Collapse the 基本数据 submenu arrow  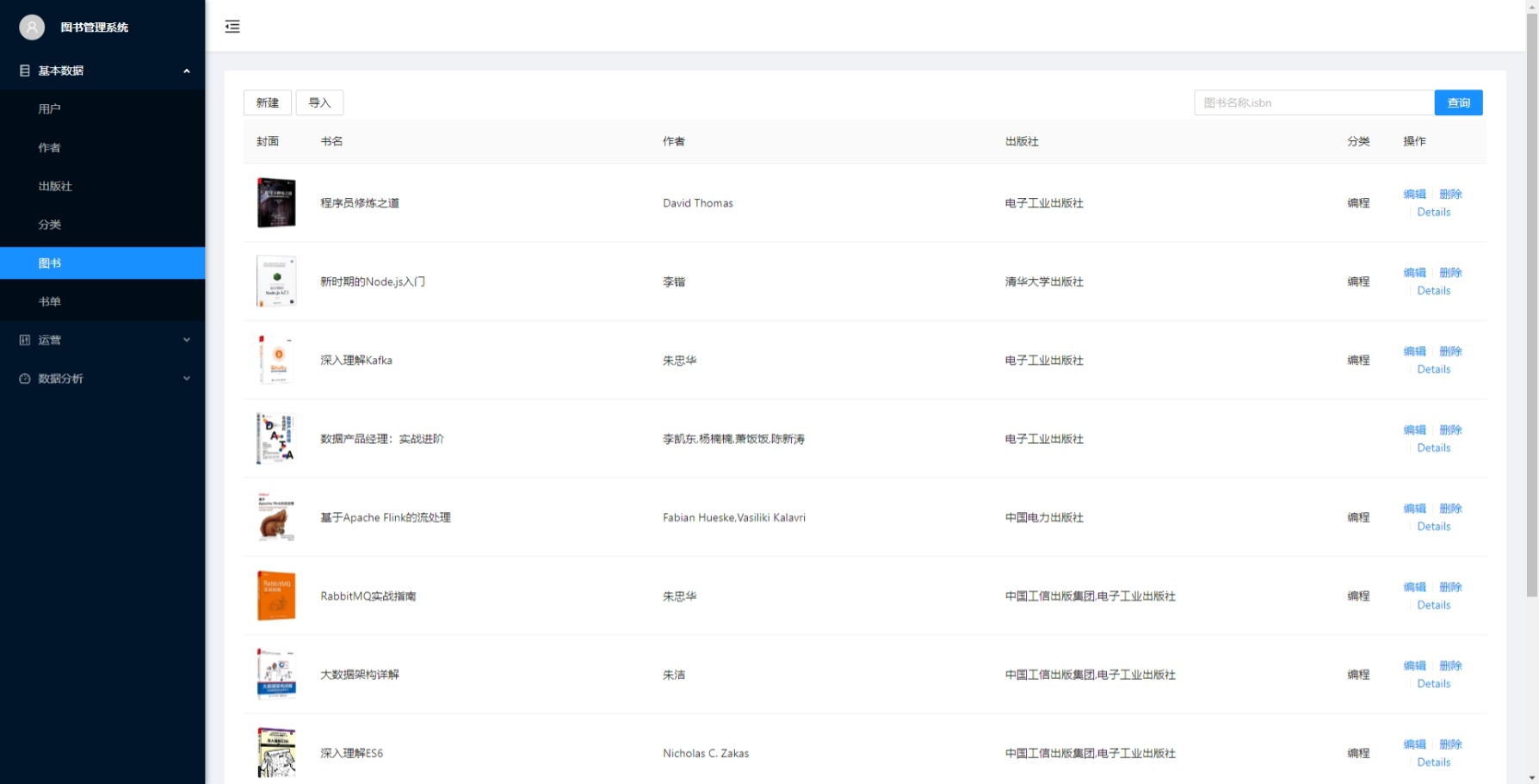click(x=187, y=71)
